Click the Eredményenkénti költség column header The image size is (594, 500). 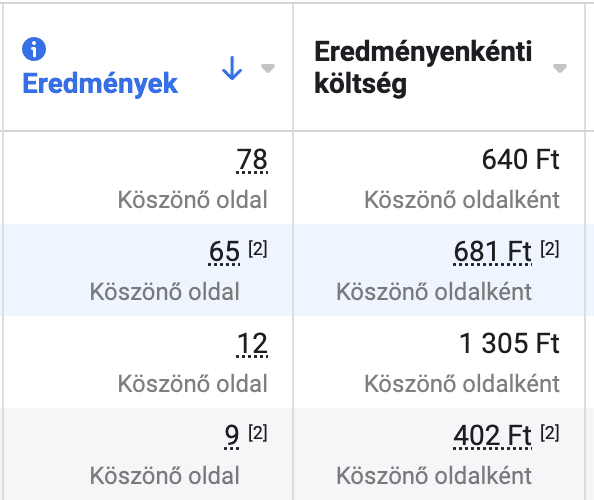[x=423, y=67]
